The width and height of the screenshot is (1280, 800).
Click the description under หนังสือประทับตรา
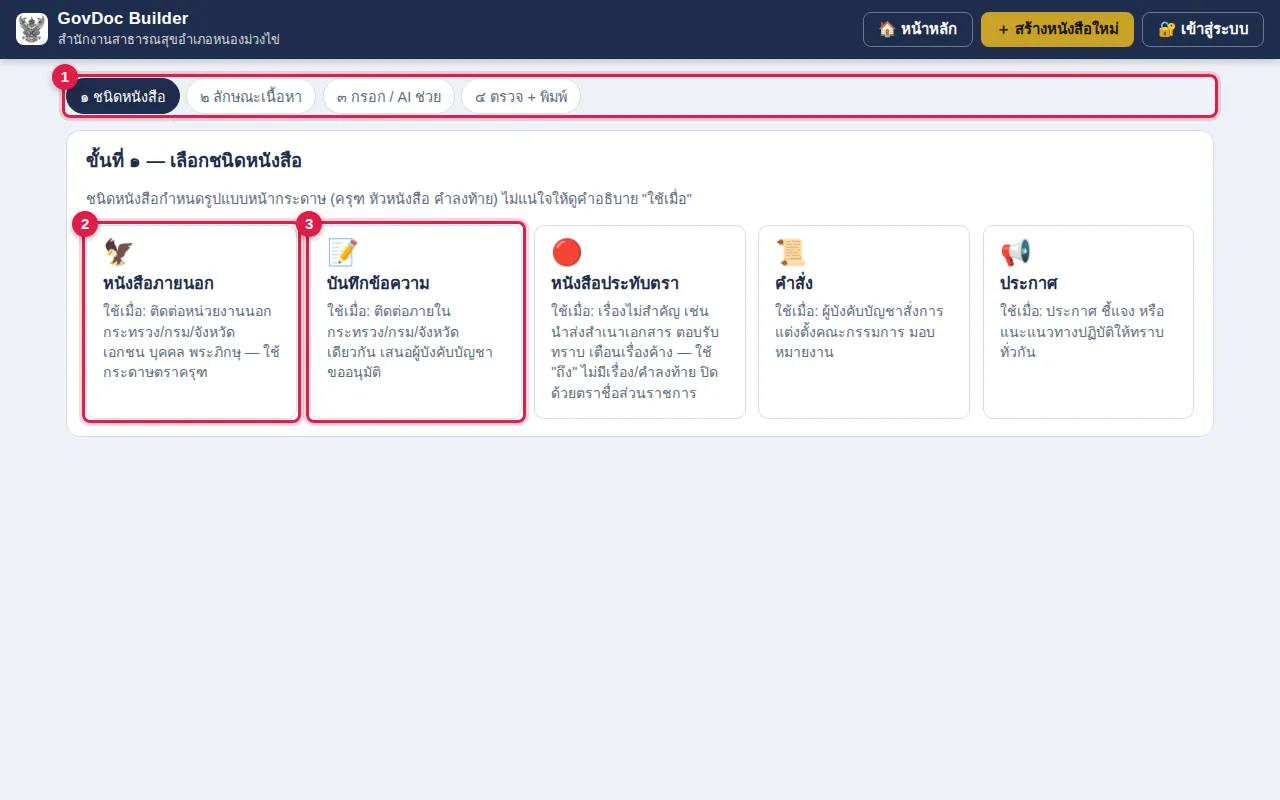tap(635, 352)
